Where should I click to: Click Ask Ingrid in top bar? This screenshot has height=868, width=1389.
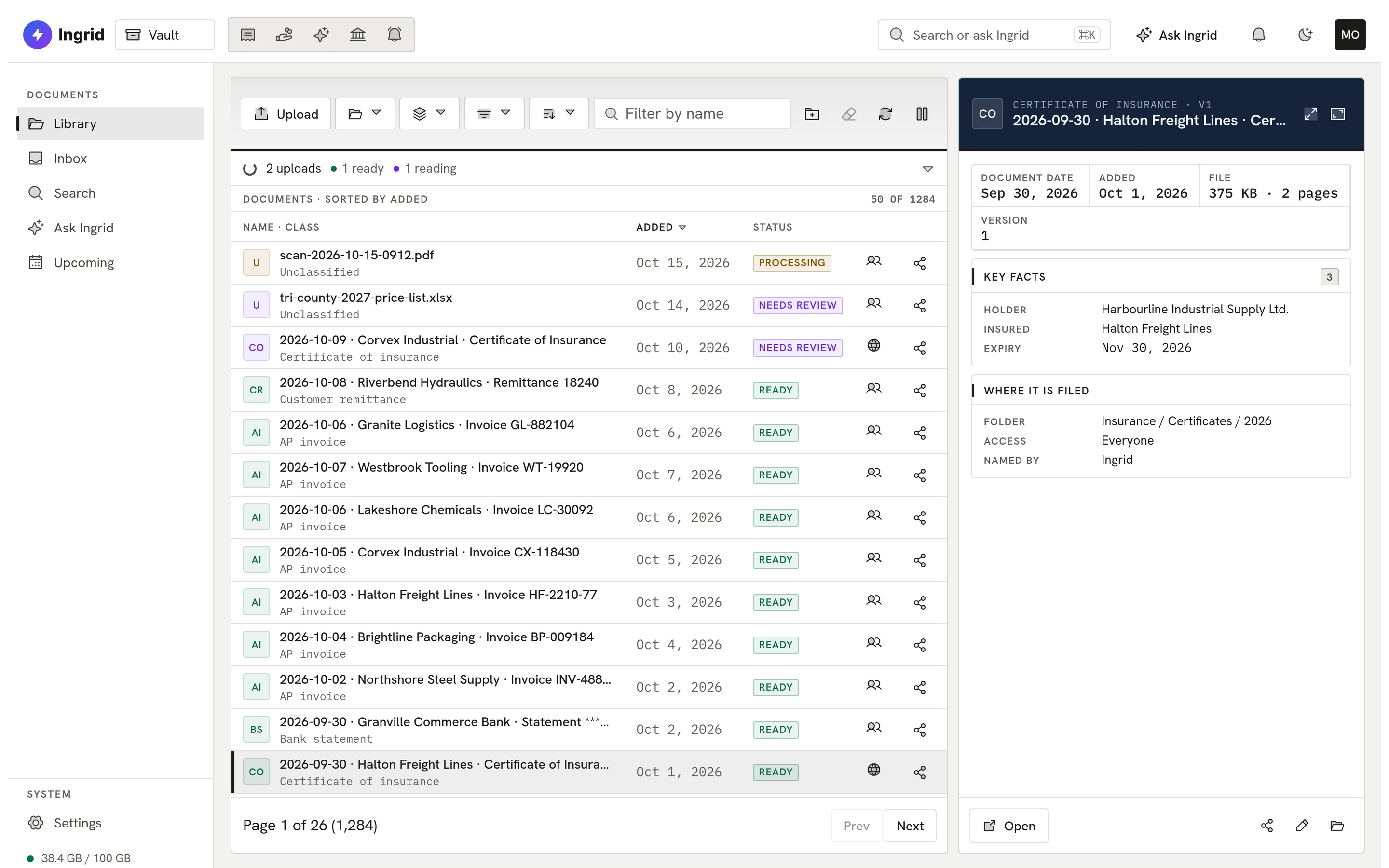tap(1176, 35)
